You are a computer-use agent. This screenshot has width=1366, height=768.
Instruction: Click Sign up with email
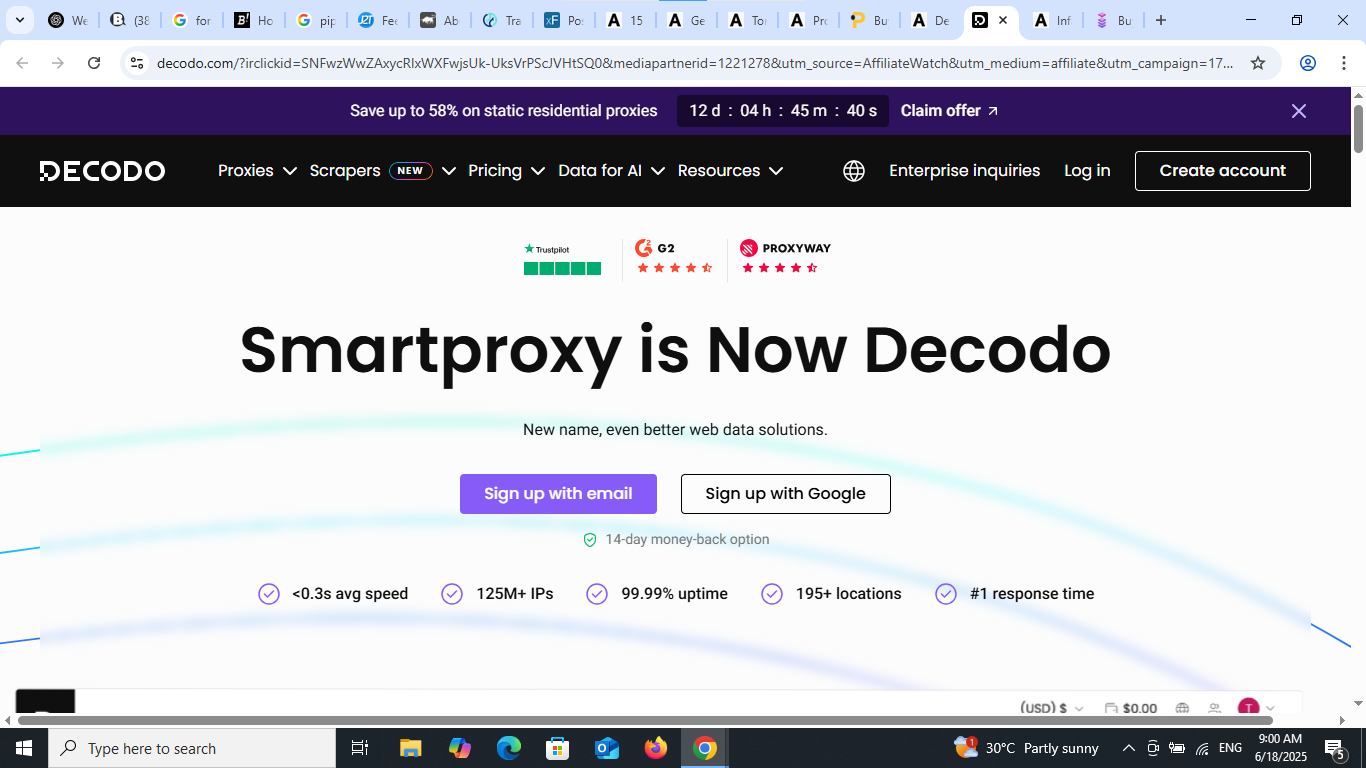click(558, 494)
